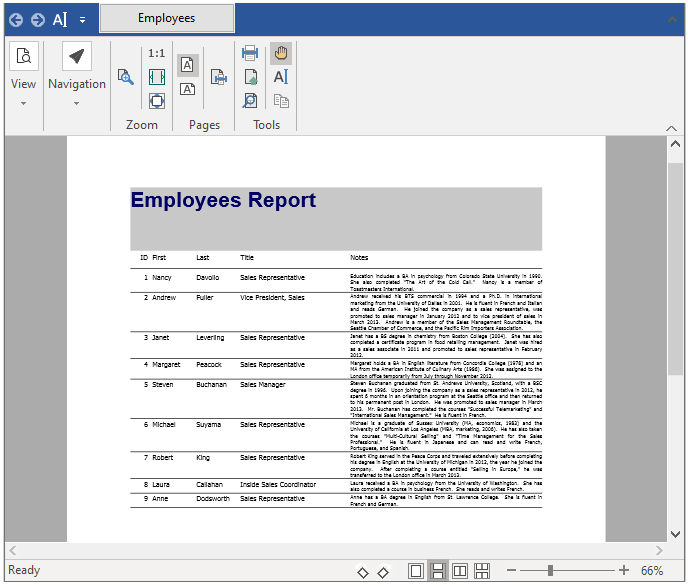Open the quick access toolbar customize arrow
The height and width of the screenshot is (586, 688).
pyautogui.click(x=82, y=19)
